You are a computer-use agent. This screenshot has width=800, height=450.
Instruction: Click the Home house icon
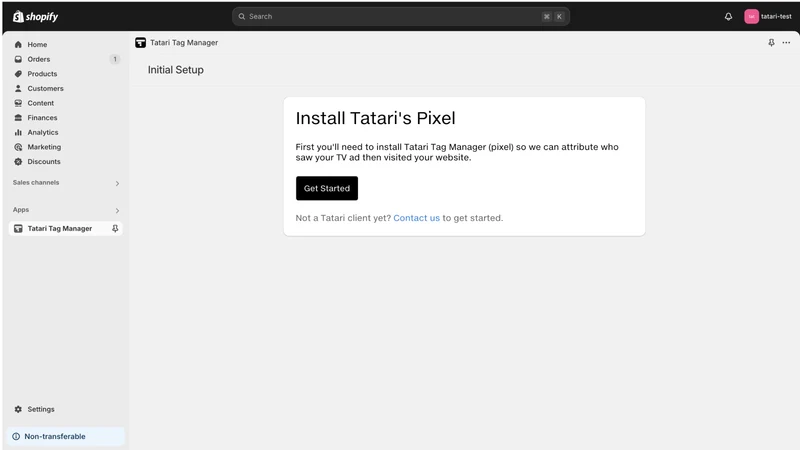pyautogui.click(x=18, y=44)
